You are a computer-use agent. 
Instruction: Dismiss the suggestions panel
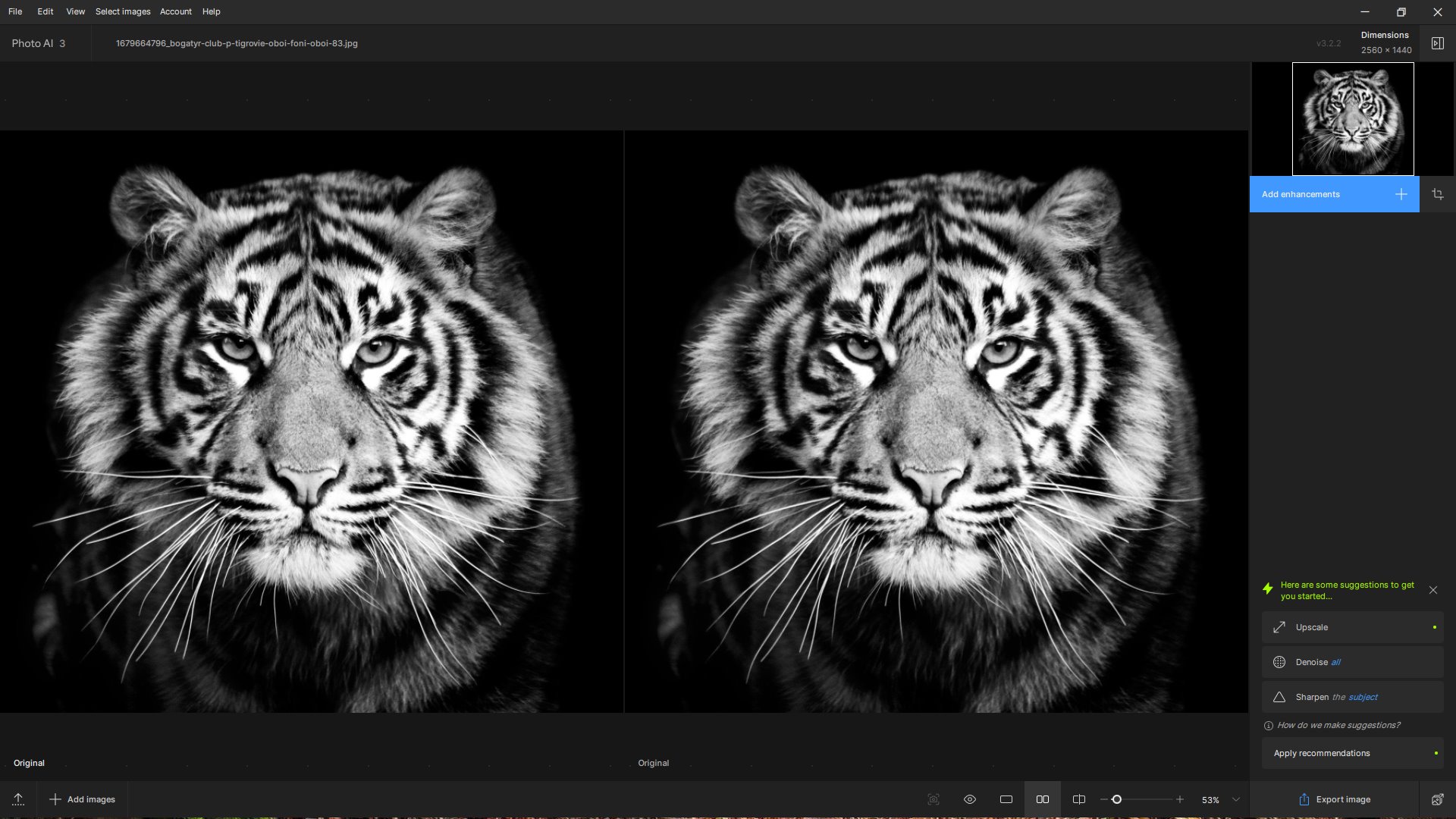click(x=1432, y=590)
